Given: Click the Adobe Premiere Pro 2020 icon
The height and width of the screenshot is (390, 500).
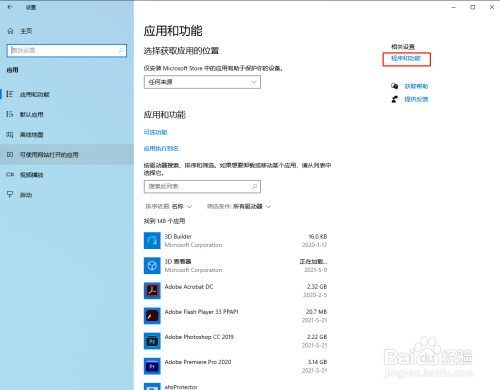Looking at the screenshot, I should click(152, 366).
